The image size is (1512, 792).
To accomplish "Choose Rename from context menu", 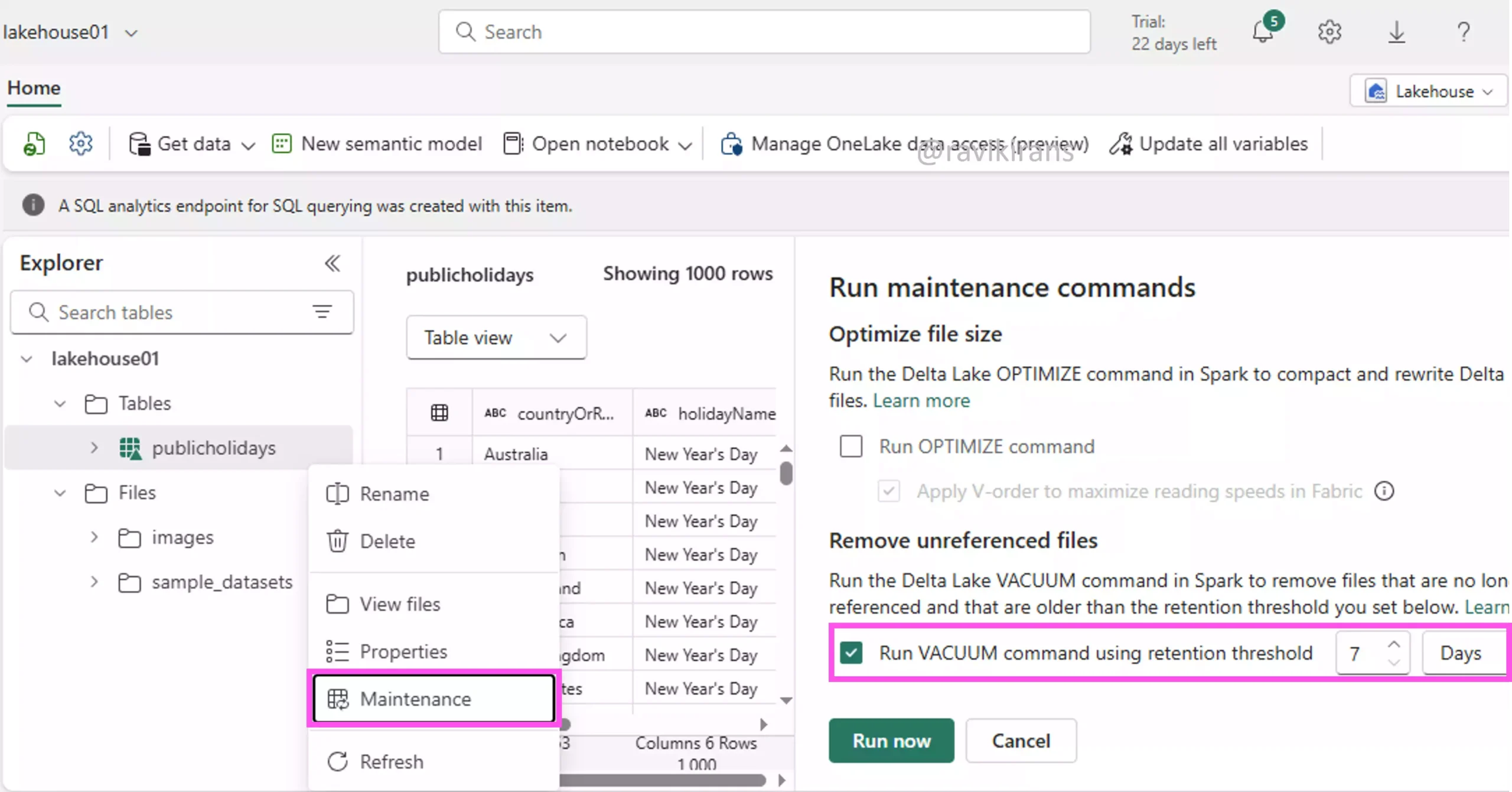I will [434, 494].
